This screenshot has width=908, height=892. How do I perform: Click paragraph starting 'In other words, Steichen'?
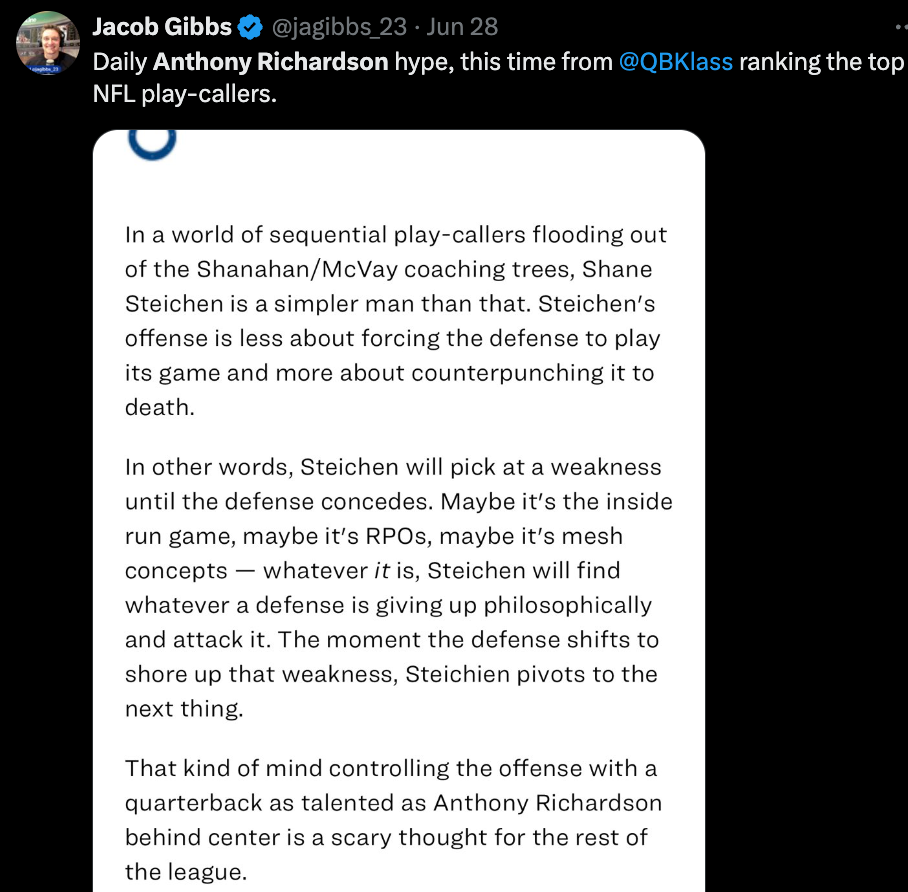click(399, 588)
